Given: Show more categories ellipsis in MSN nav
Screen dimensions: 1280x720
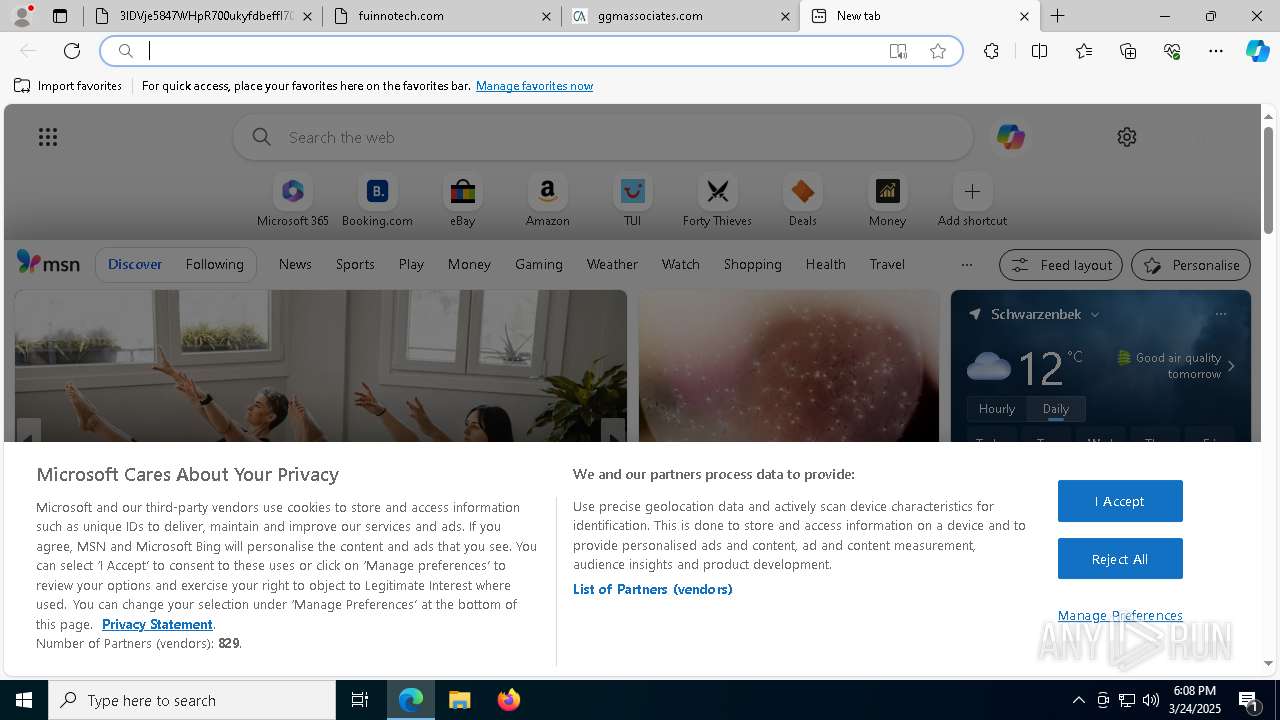Looking at the screenshot, I should coord(966,265).
